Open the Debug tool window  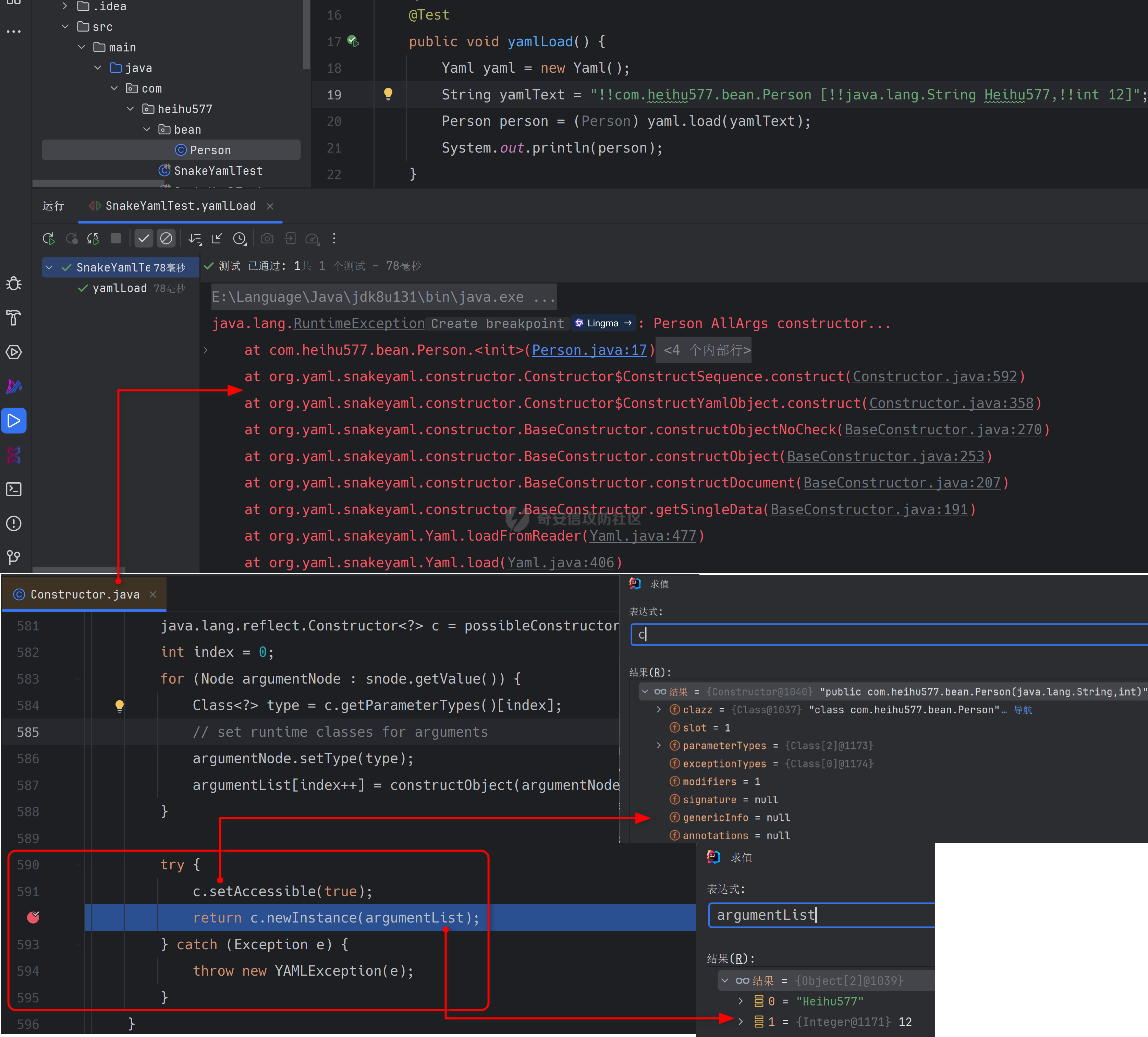coord(14,284)
